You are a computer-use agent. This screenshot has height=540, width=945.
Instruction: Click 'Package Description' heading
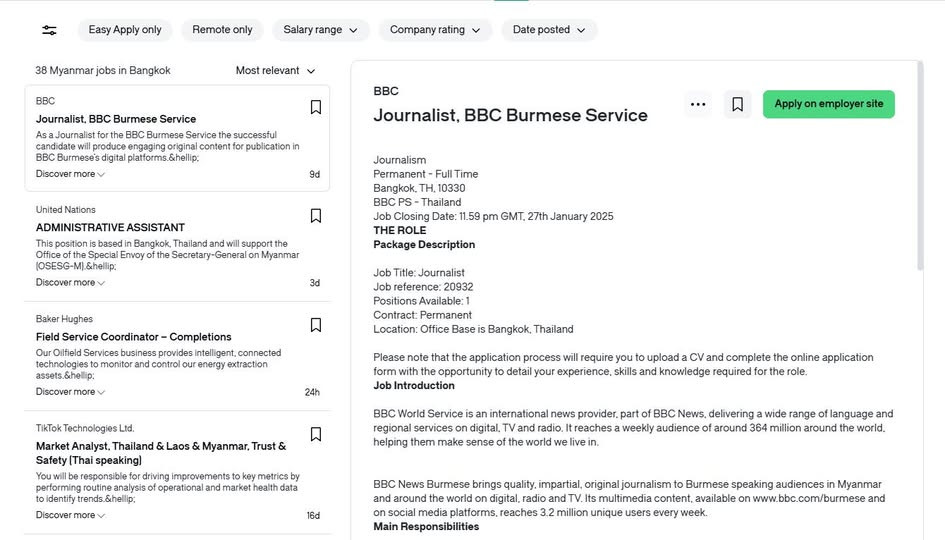[x=424, y=245]
